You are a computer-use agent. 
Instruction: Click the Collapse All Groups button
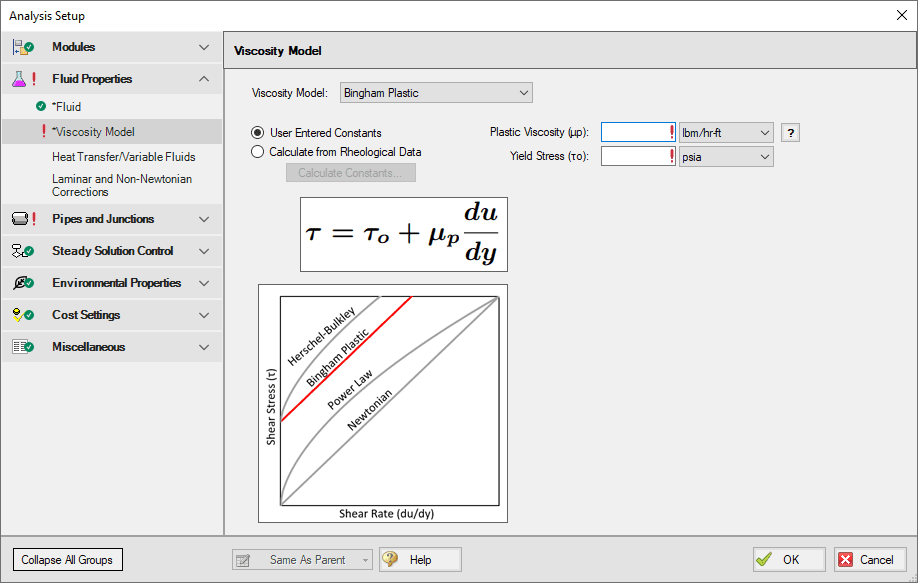tap(67, 559)
